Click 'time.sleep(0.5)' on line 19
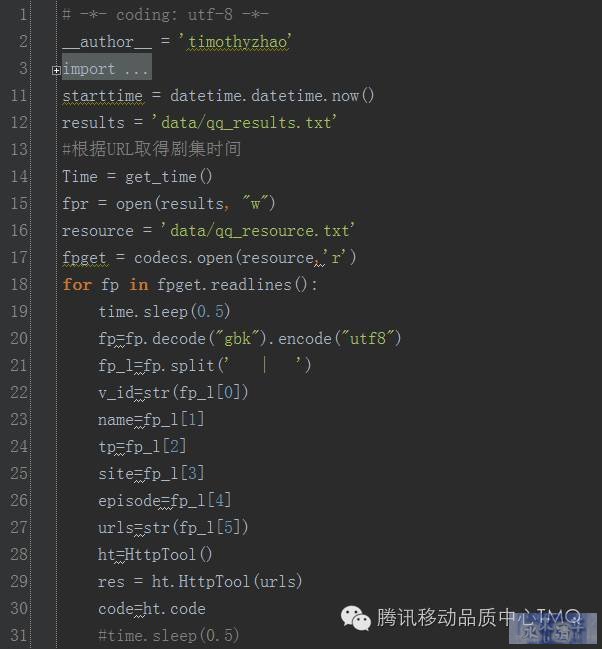 (164, 312)
